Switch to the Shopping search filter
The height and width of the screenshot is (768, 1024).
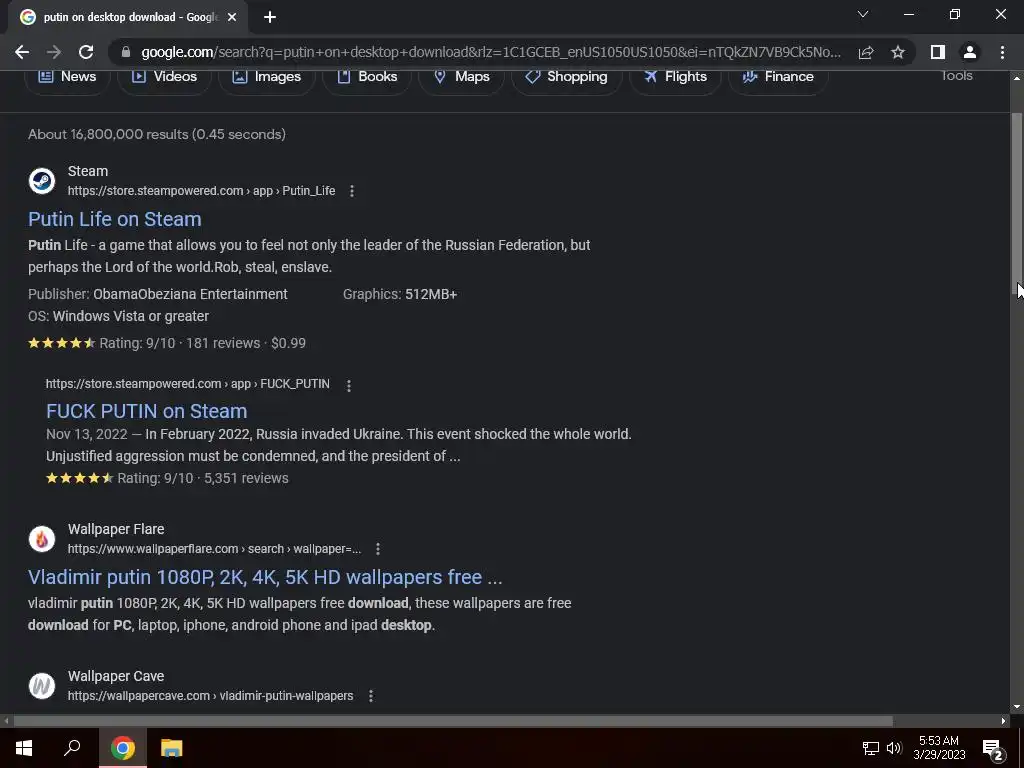click(566, 77)
